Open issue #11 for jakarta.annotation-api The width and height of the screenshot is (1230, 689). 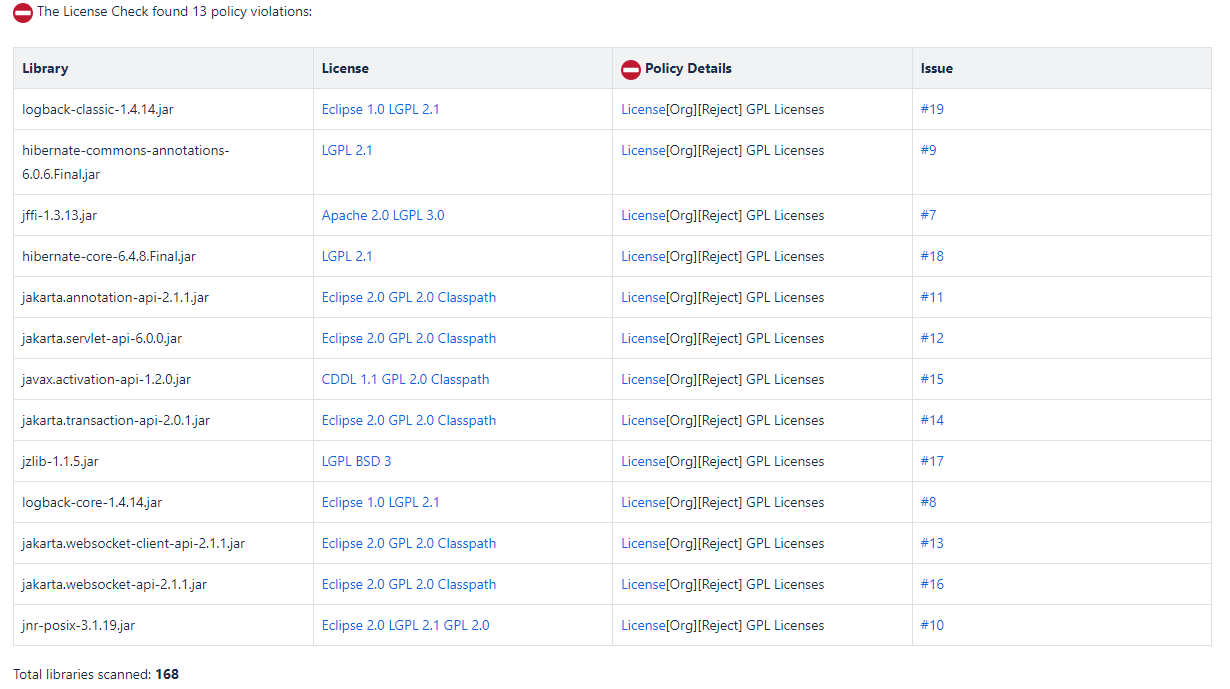pyautogui.click(x=931, y=297)
